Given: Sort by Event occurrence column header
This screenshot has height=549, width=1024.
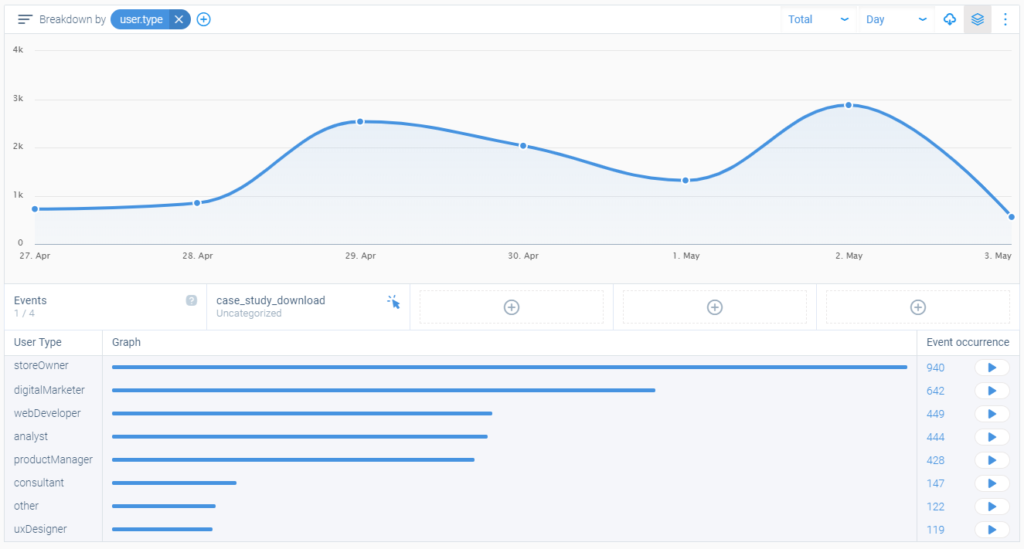Looking at the screenshot, I should click(967, 342).
